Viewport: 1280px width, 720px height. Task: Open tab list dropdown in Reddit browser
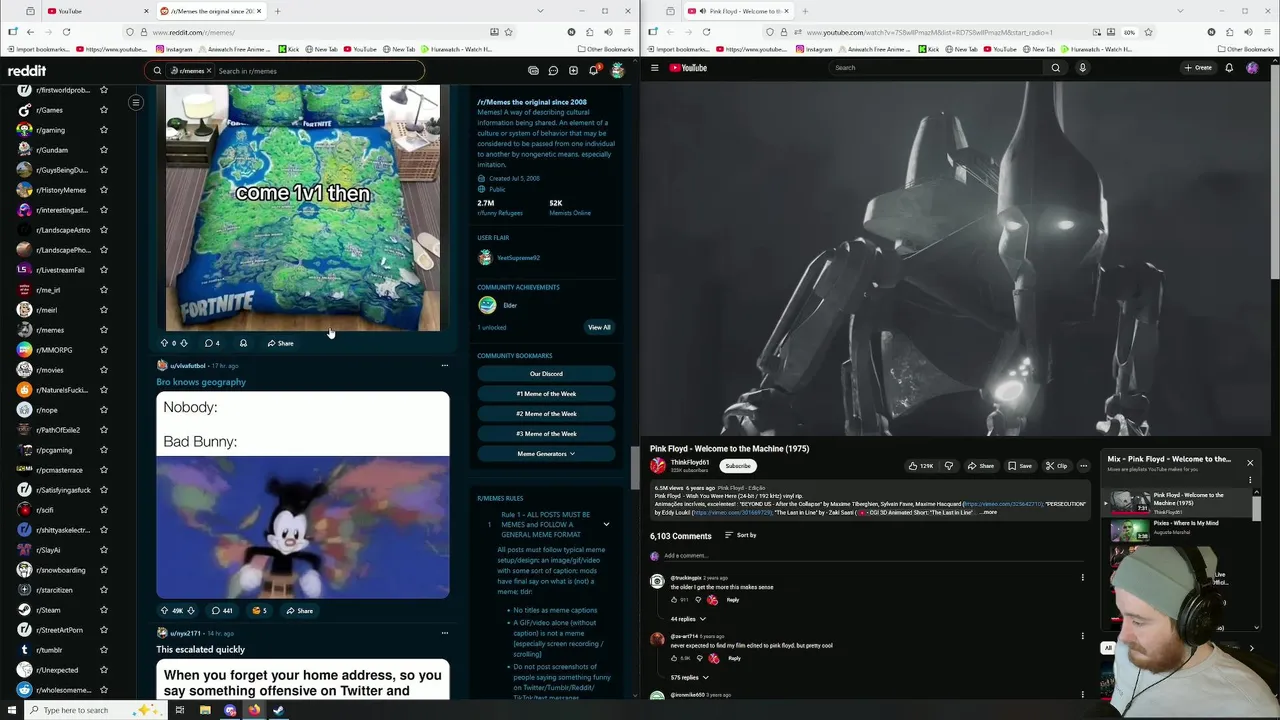click(x=540, y=11)
